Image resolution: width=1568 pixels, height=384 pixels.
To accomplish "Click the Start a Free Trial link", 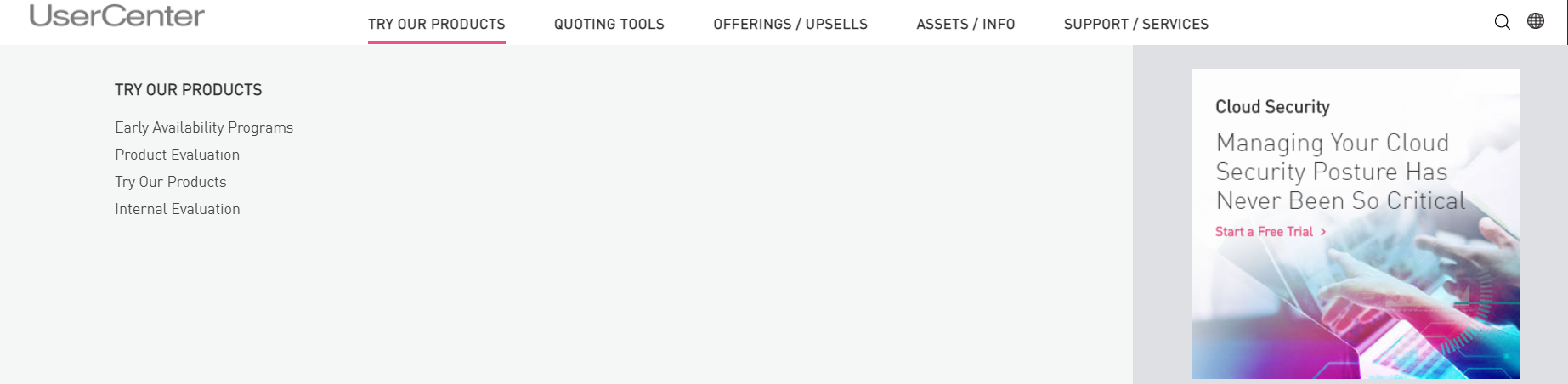I will click(1265, 232).
